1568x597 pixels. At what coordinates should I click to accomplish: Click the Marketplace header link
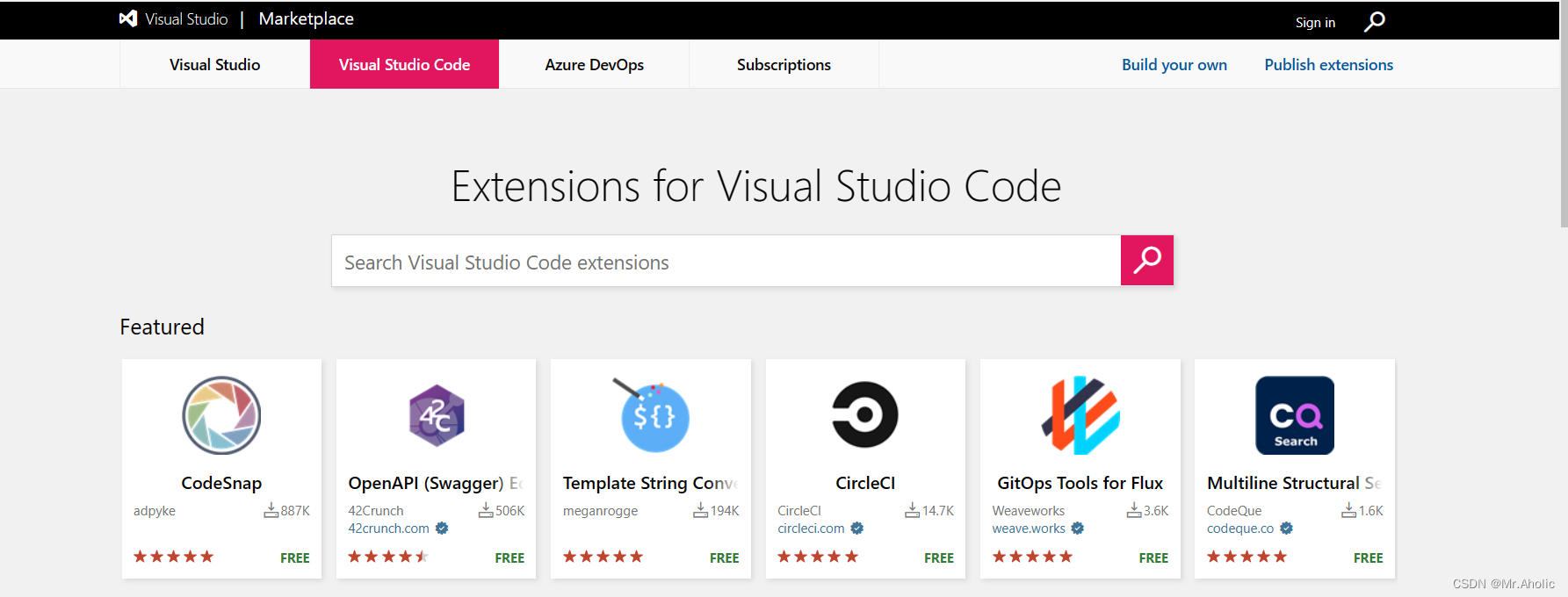(306, 18)
